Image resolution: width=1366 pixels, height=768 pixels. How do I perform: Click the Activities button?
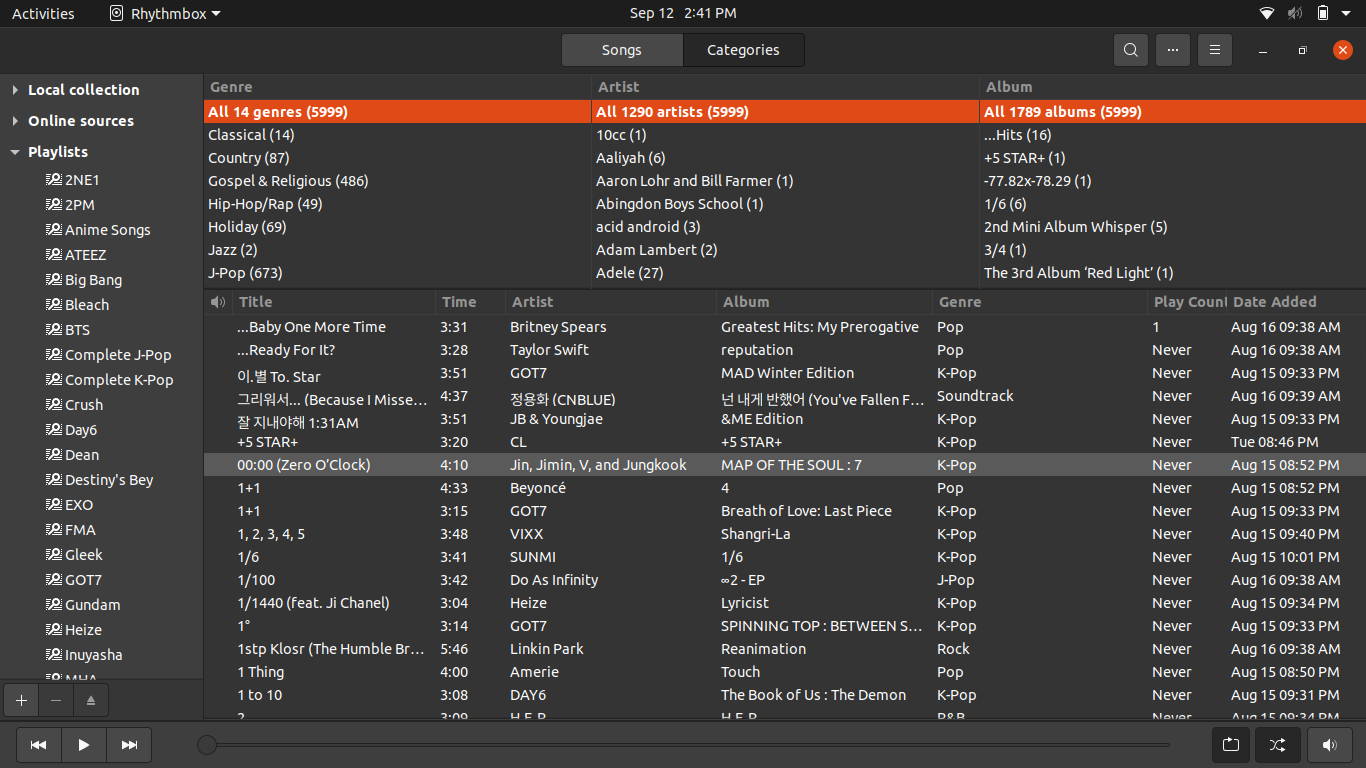(43, 13)
